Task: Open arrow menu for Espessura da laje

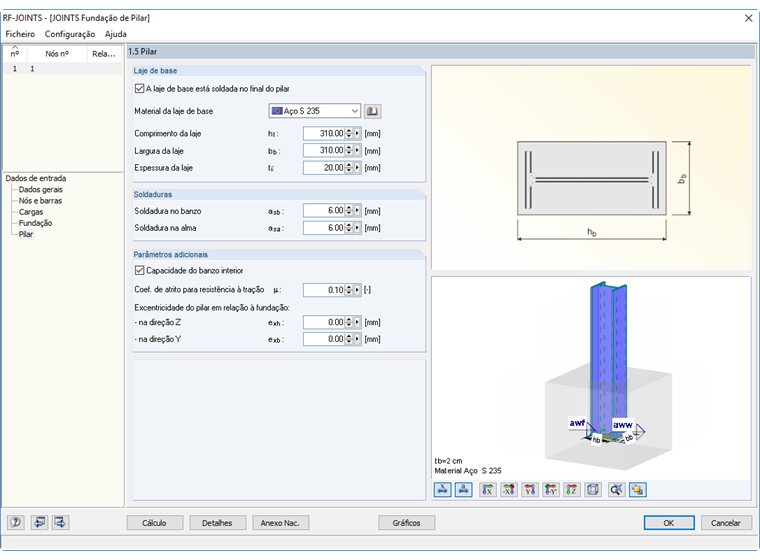Action: pos(357,168)
